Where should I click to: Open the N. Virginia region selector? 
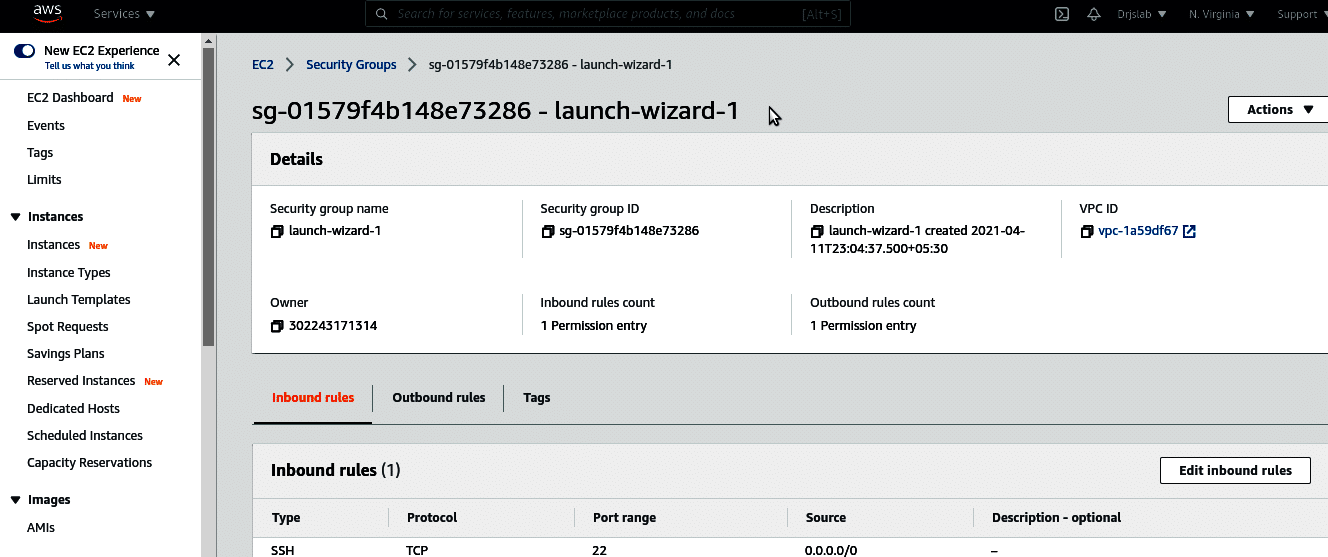pyautogui.click(x=1221, y=14)
